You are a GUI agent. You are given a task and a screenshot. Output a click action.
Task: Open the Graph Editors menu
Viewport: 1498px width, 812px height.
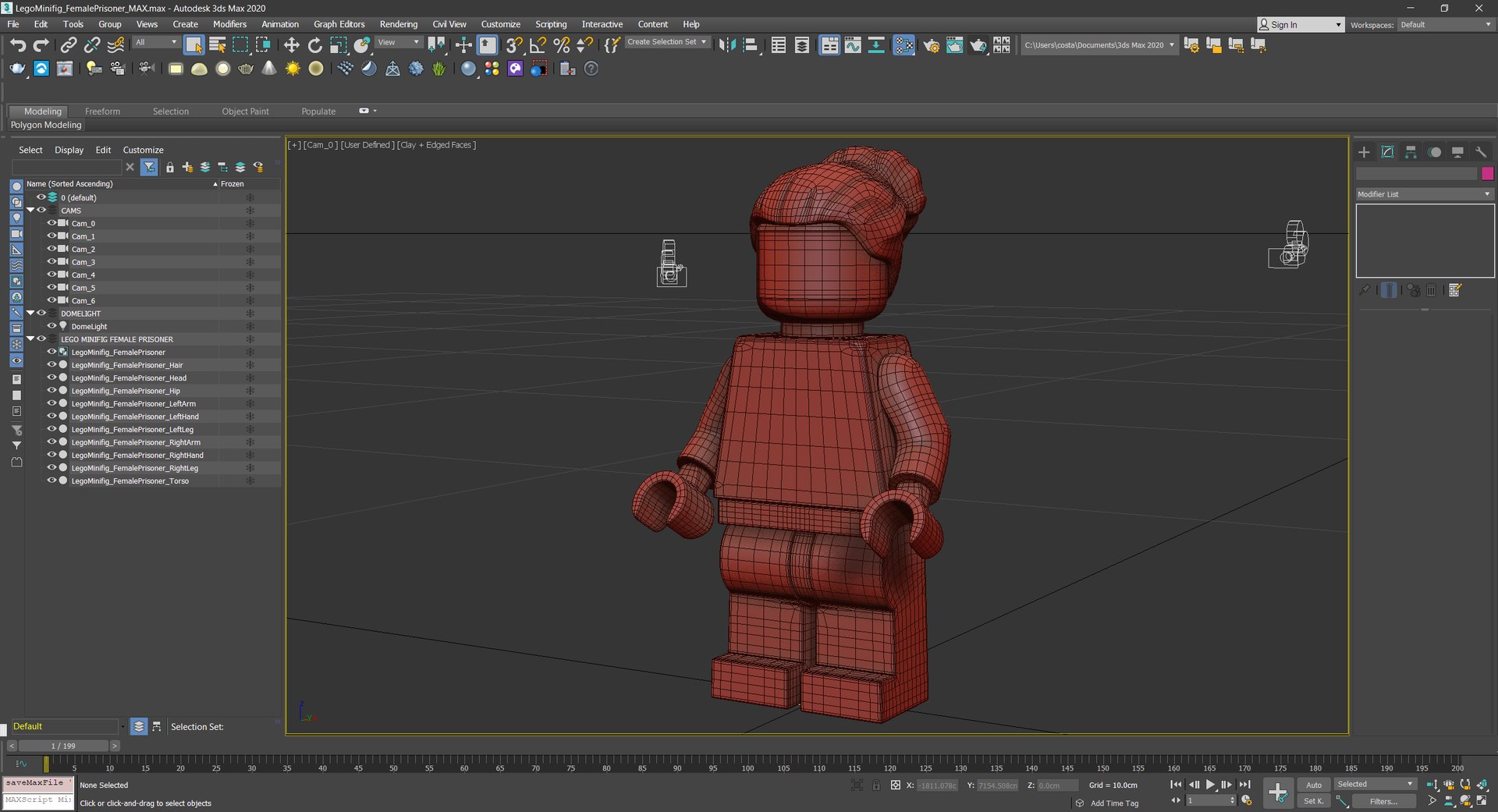click(339, 24)
